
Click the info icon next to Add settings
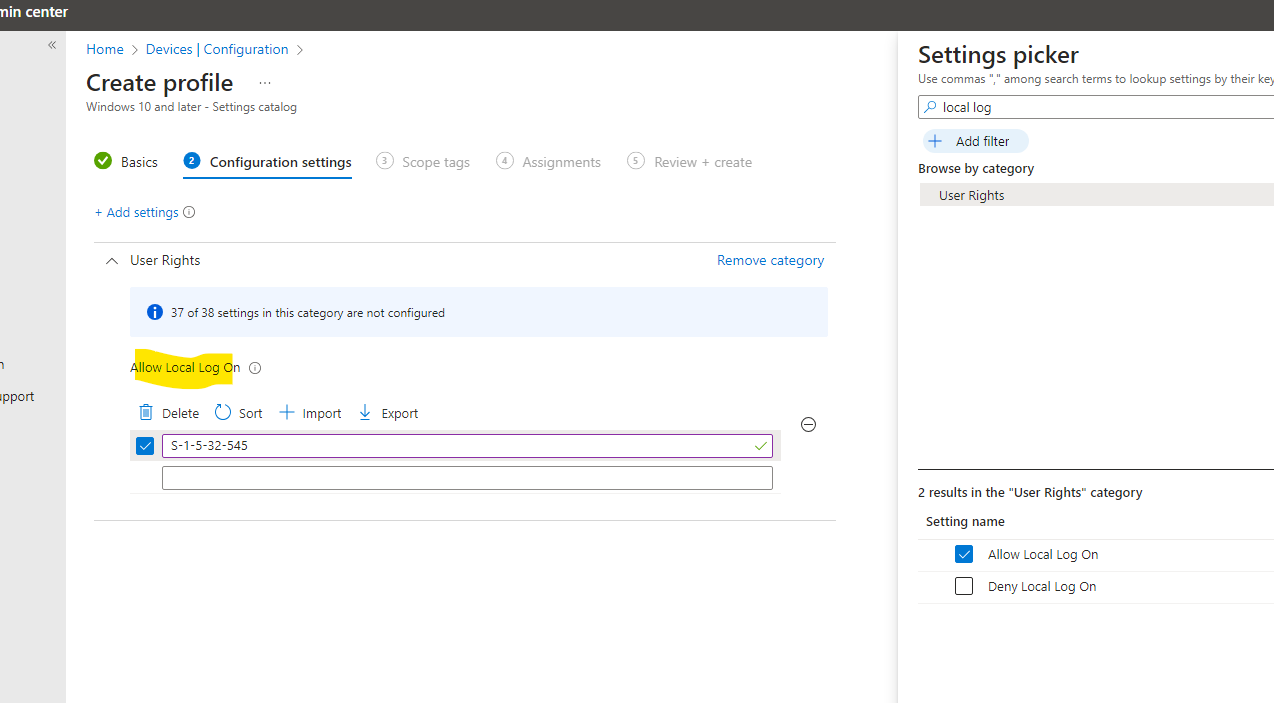(189, 212)
